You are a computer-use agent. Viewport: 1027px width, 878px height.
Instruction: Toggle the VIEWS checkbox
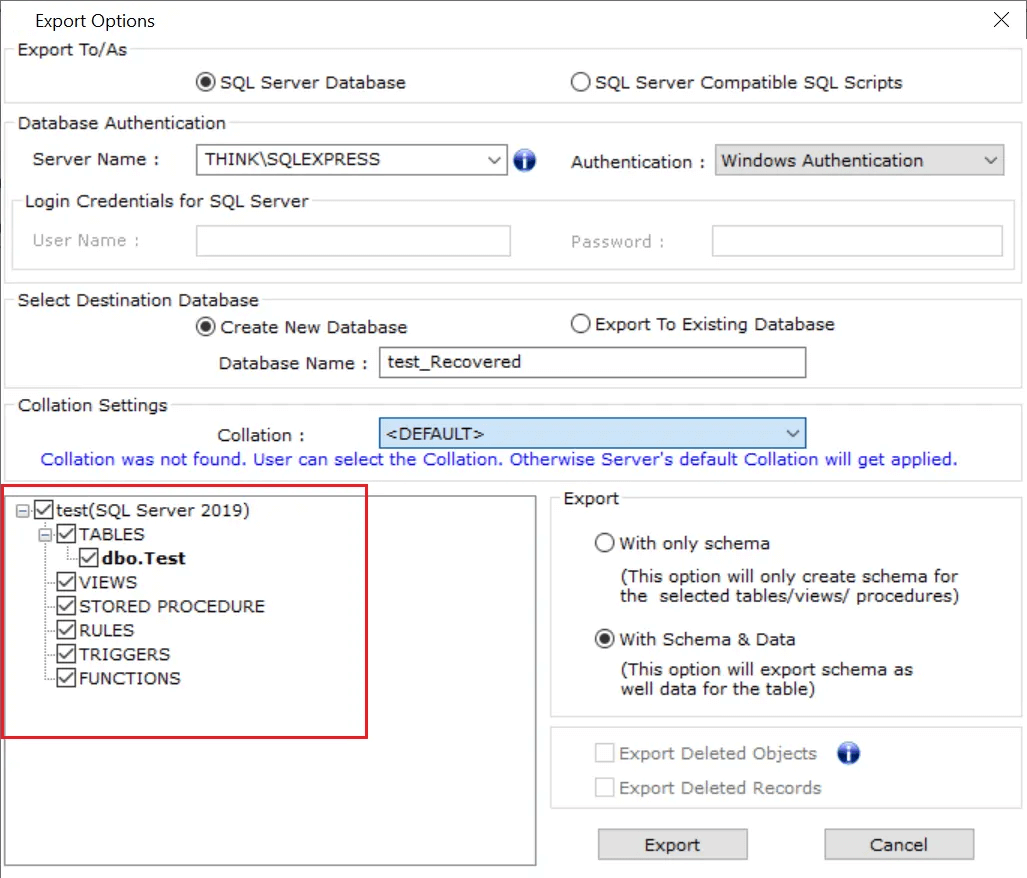tap(66, 582)
